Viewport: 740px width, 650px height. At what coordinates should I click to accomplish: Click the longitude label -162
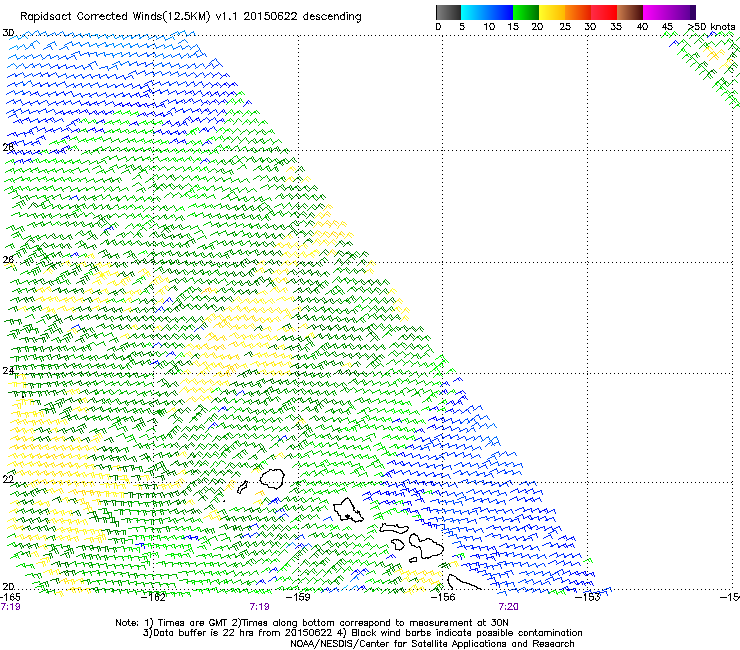coord(154,597)
